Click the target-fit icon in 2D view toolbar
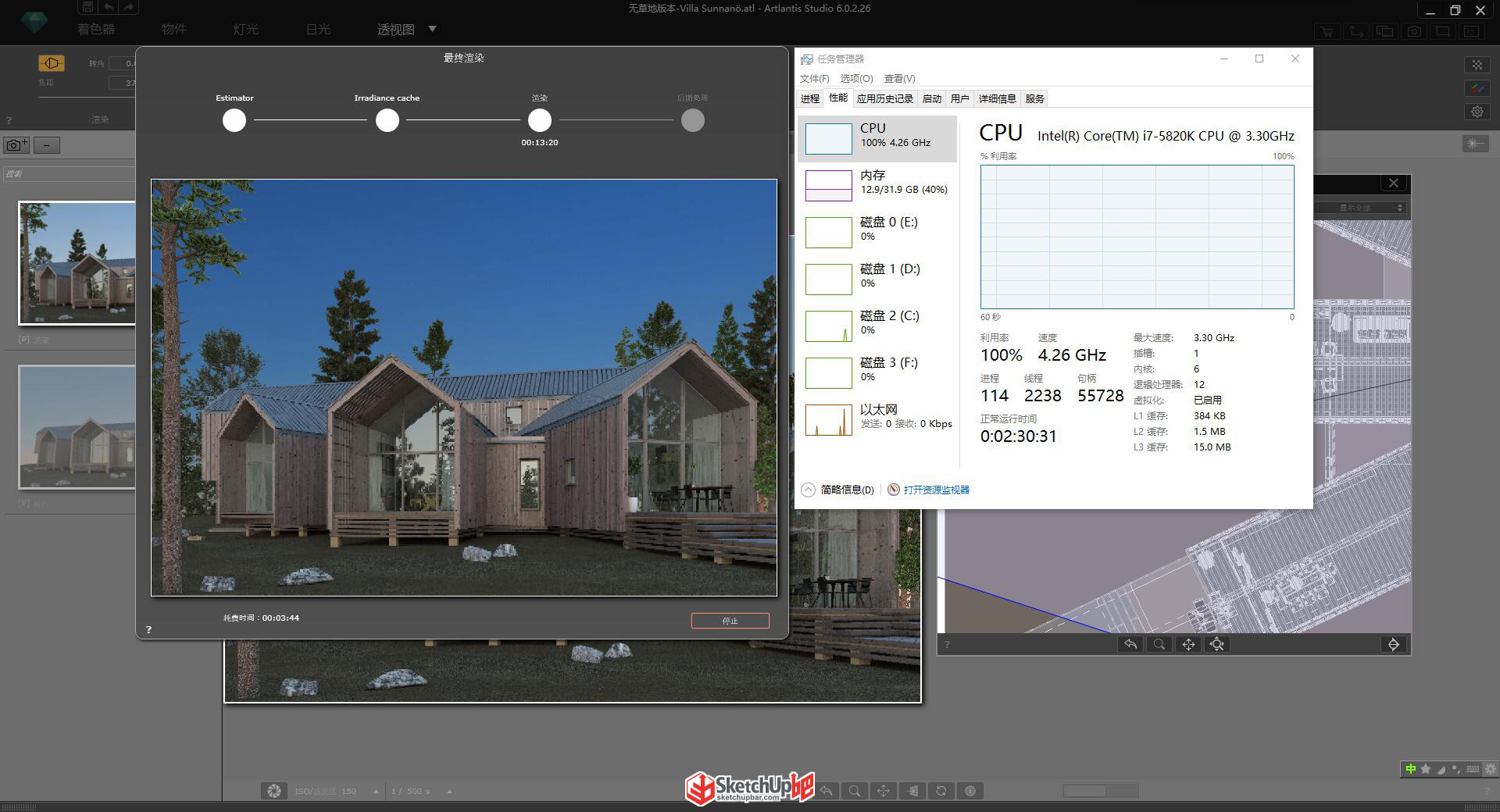Viewport: 1500px width, 812px height. click(x=1217, y=644)
